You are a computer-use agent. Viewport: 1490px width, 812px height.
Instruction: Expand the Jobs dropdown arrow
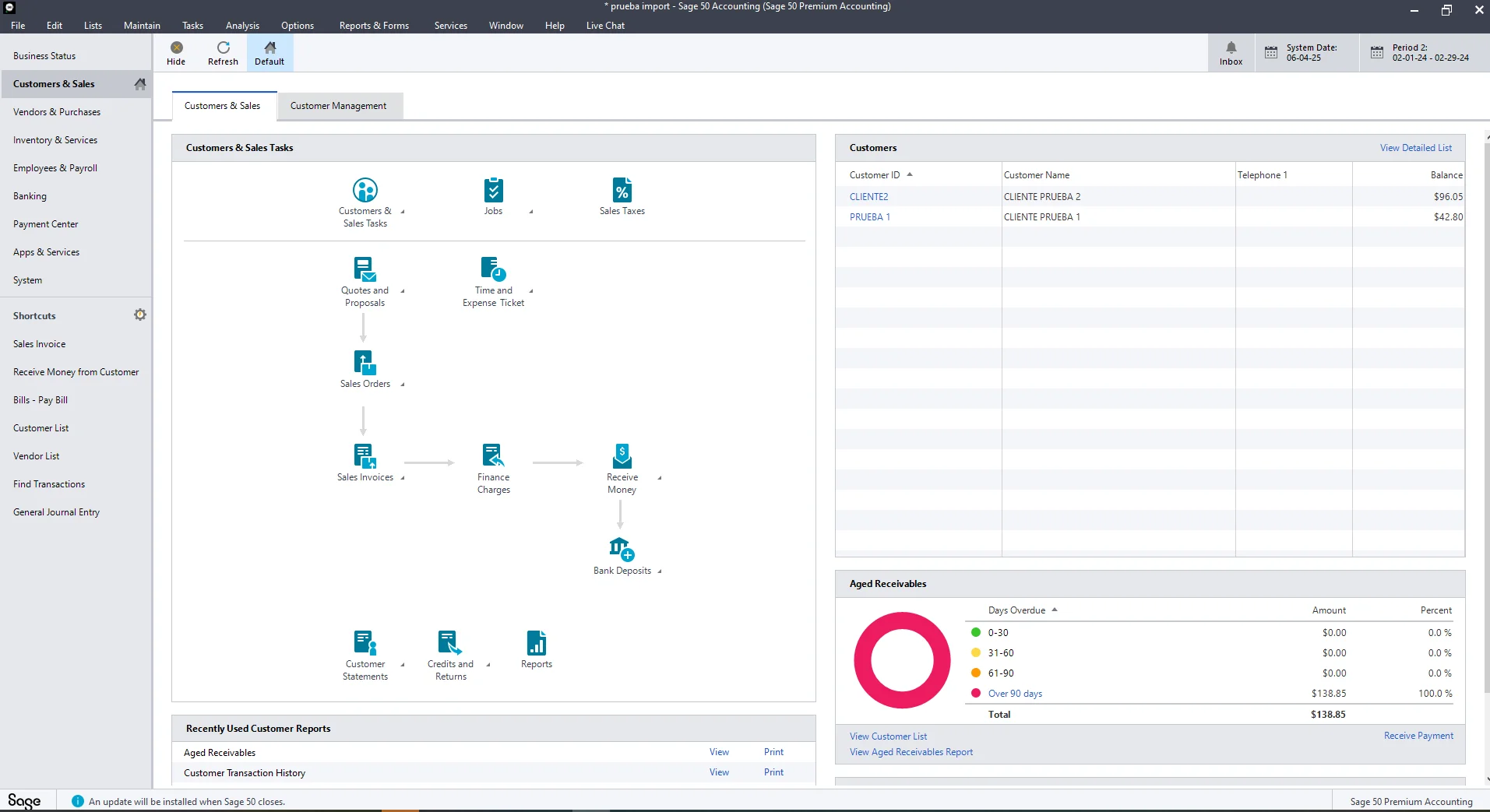point(530,211)
